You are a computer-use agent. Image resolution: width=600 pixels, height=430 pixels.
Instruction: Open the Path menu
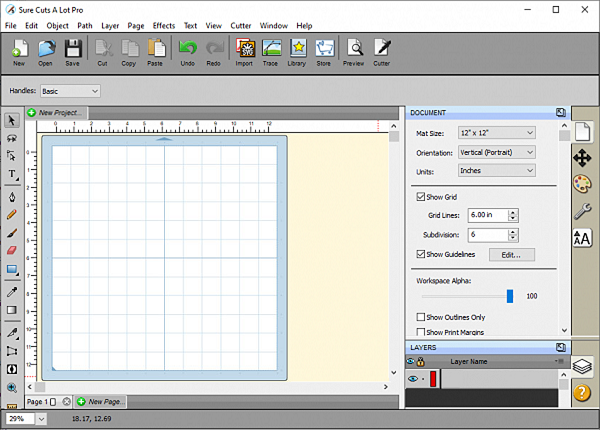click(85, 26)
